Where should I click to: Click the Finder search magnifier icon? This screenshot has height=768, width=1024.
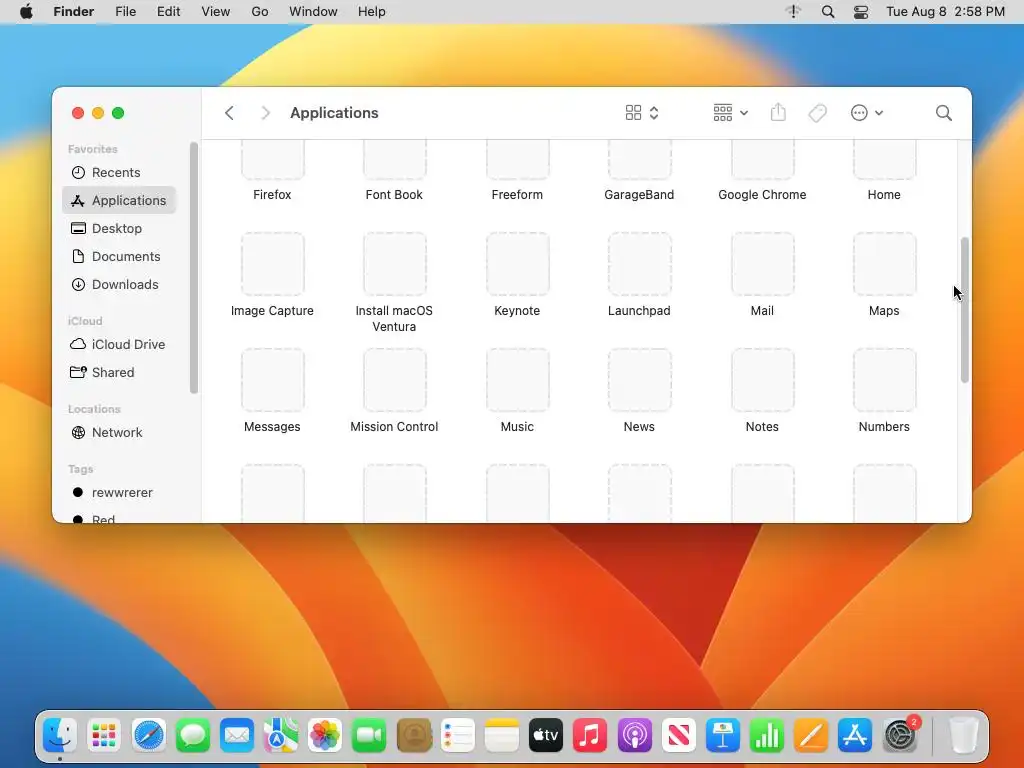[x=944, y=113]
